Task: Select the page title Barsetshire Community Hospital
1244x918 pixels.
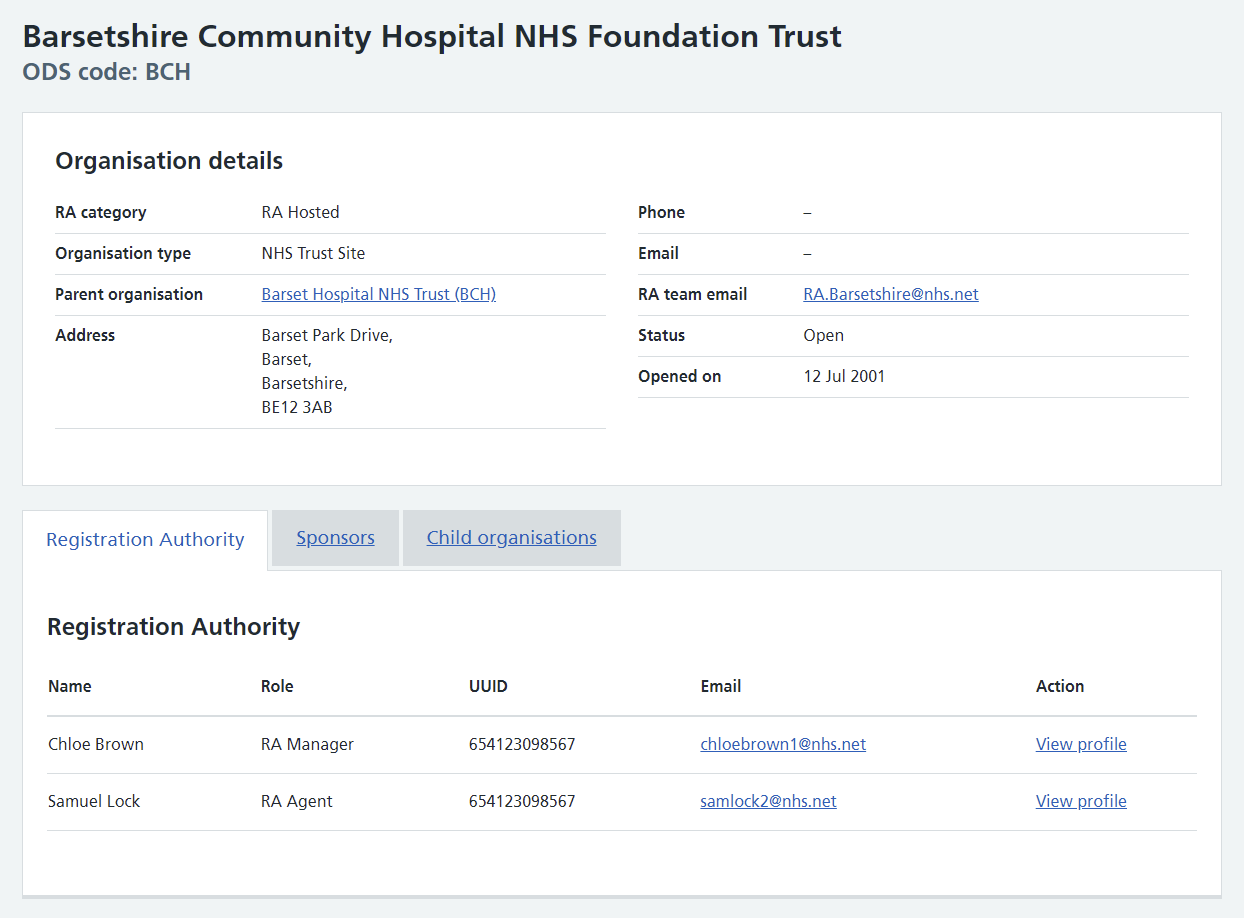Action: point(432,36)
